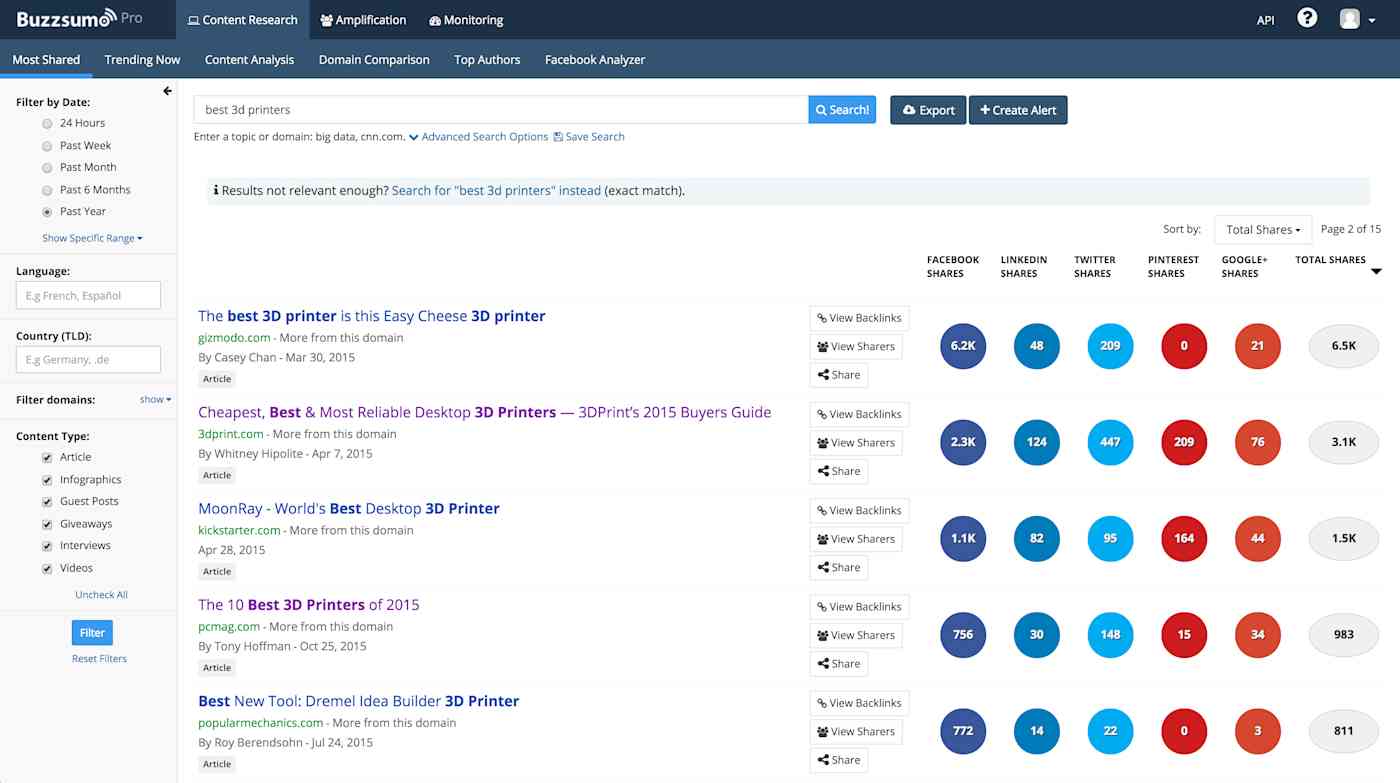
Task: Click the blue Filter button
Action: 91,632
